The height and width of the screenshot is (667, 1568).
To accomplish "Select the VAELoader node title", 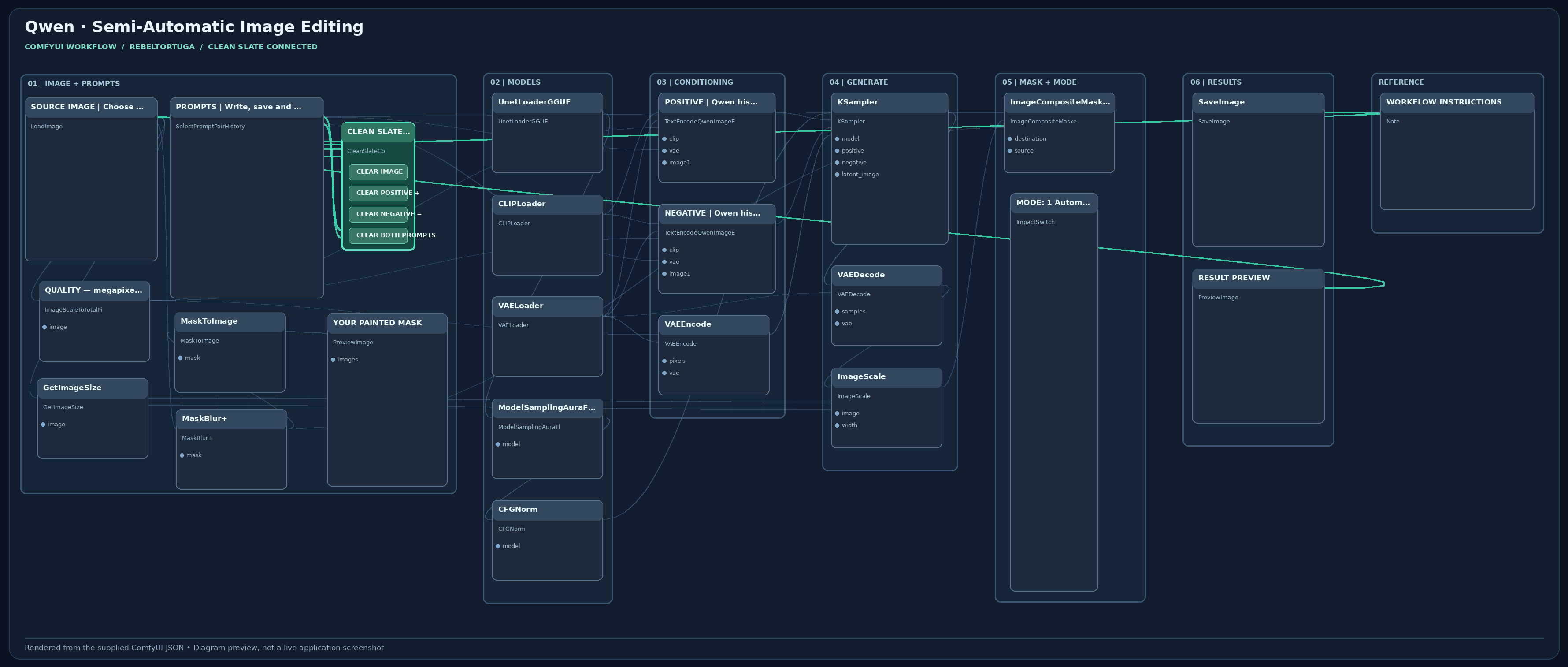I will click(x=521, y=306).
